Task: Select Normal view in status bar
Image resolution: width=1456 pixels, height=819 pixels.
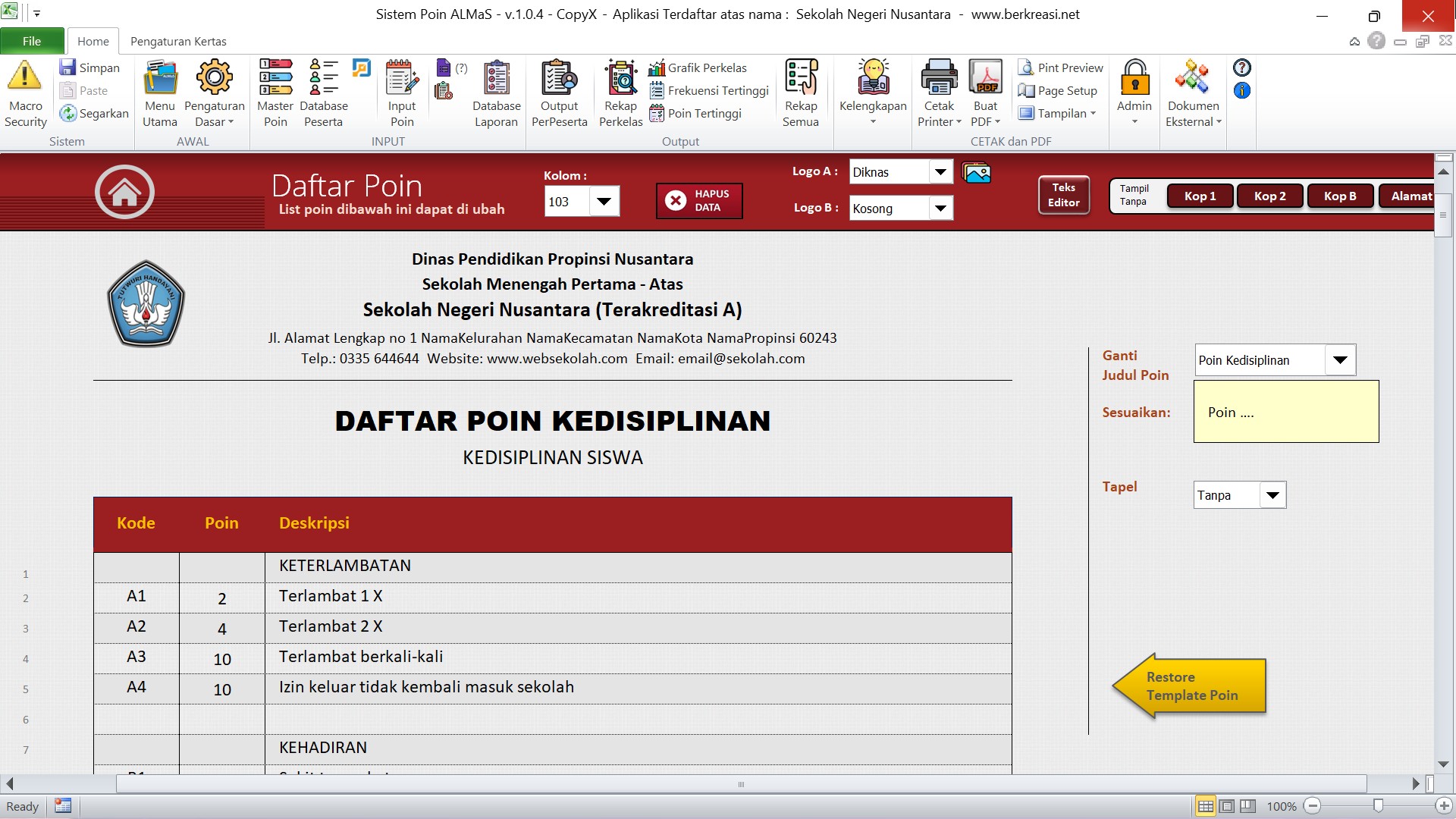Action: tap(1205, 806)
